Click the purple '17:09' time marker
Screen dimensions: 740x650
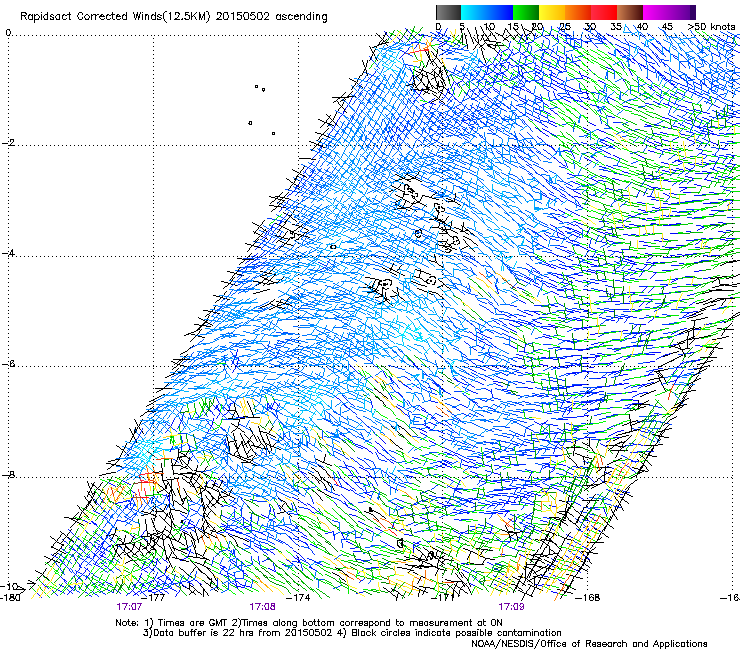[511, 607]
